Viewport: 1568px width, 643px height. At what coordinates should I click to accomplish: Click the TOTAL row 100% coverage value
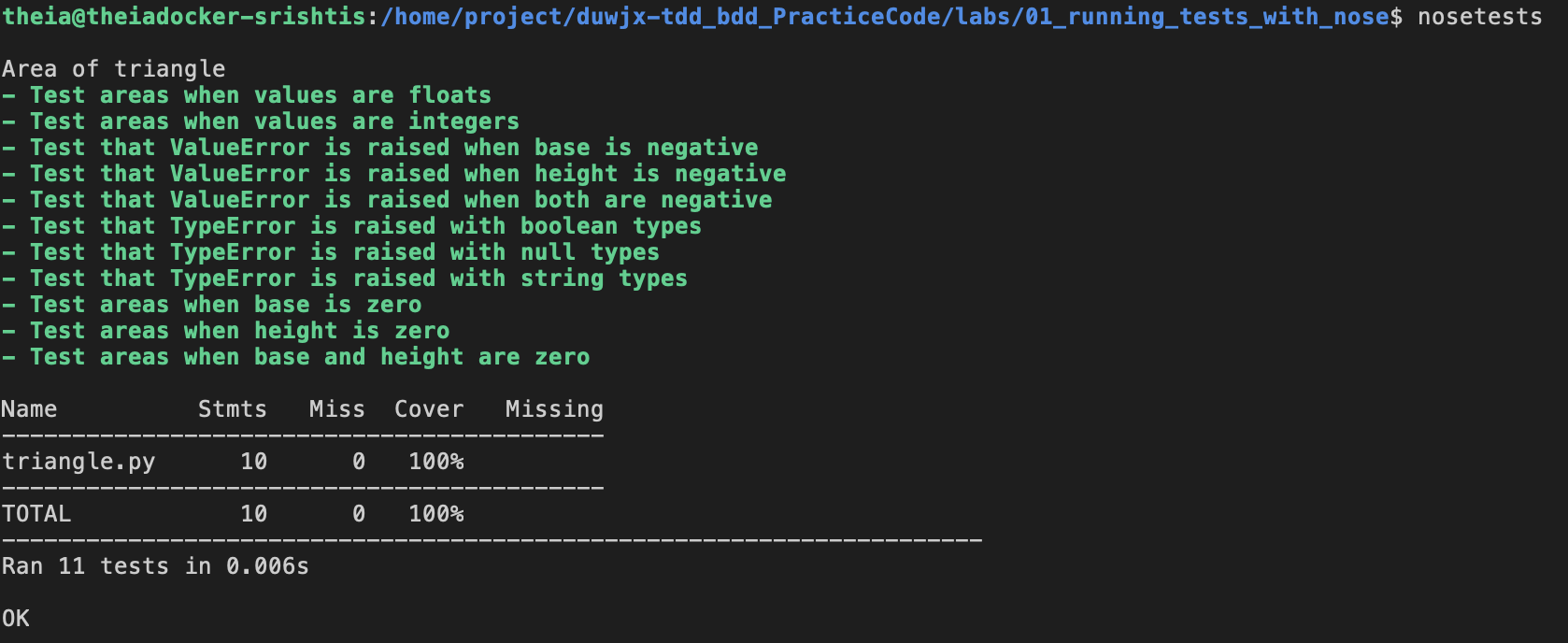click(436, 514)
